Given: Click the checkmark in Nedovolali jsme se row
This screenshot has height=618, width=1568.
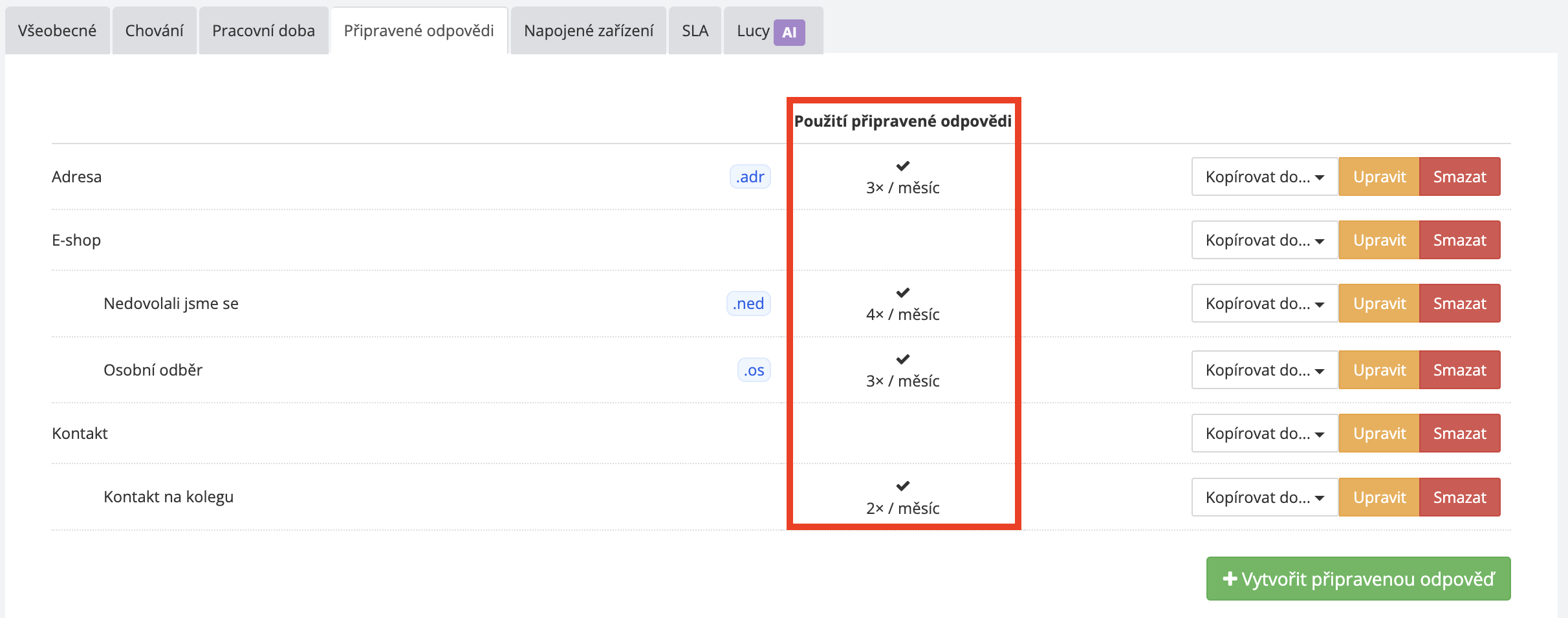Looking at the screenshot, I should pos(903,293).
